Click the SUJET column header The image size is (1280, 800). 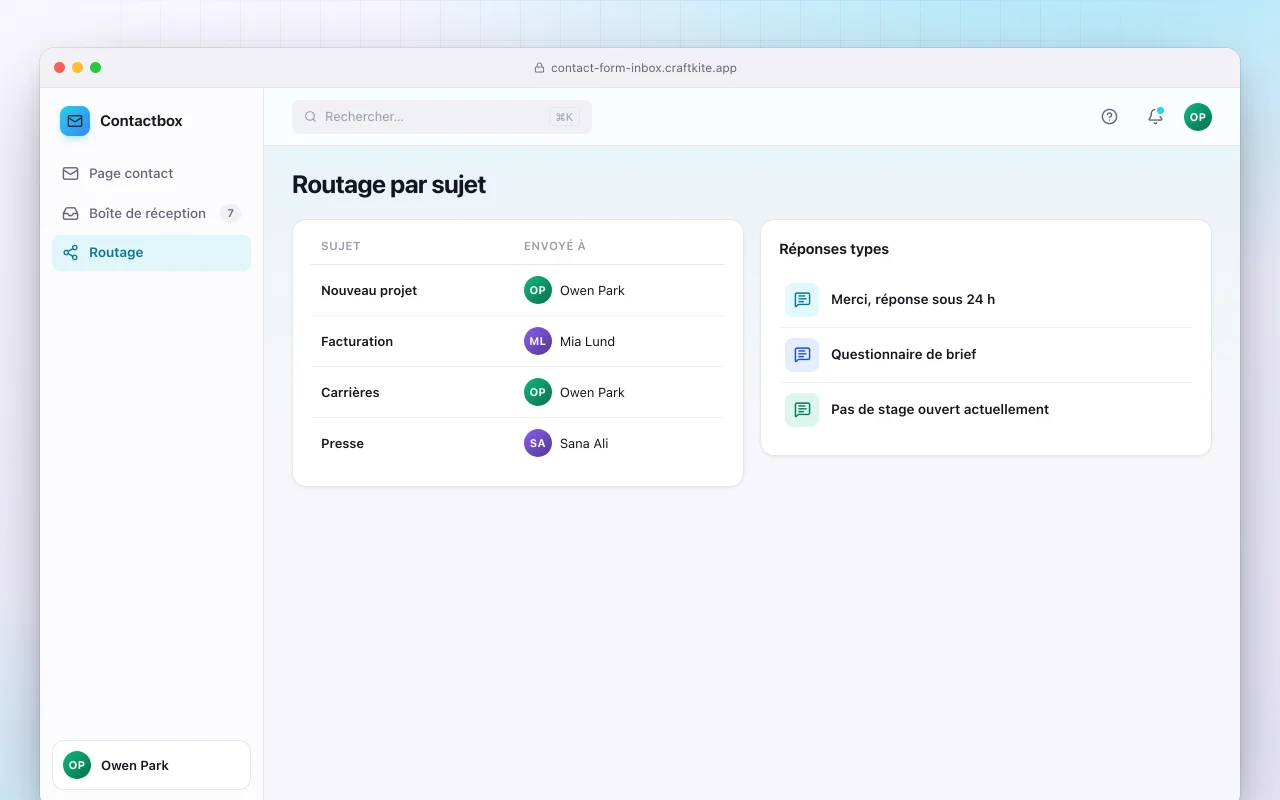click(x=341, y=246)
